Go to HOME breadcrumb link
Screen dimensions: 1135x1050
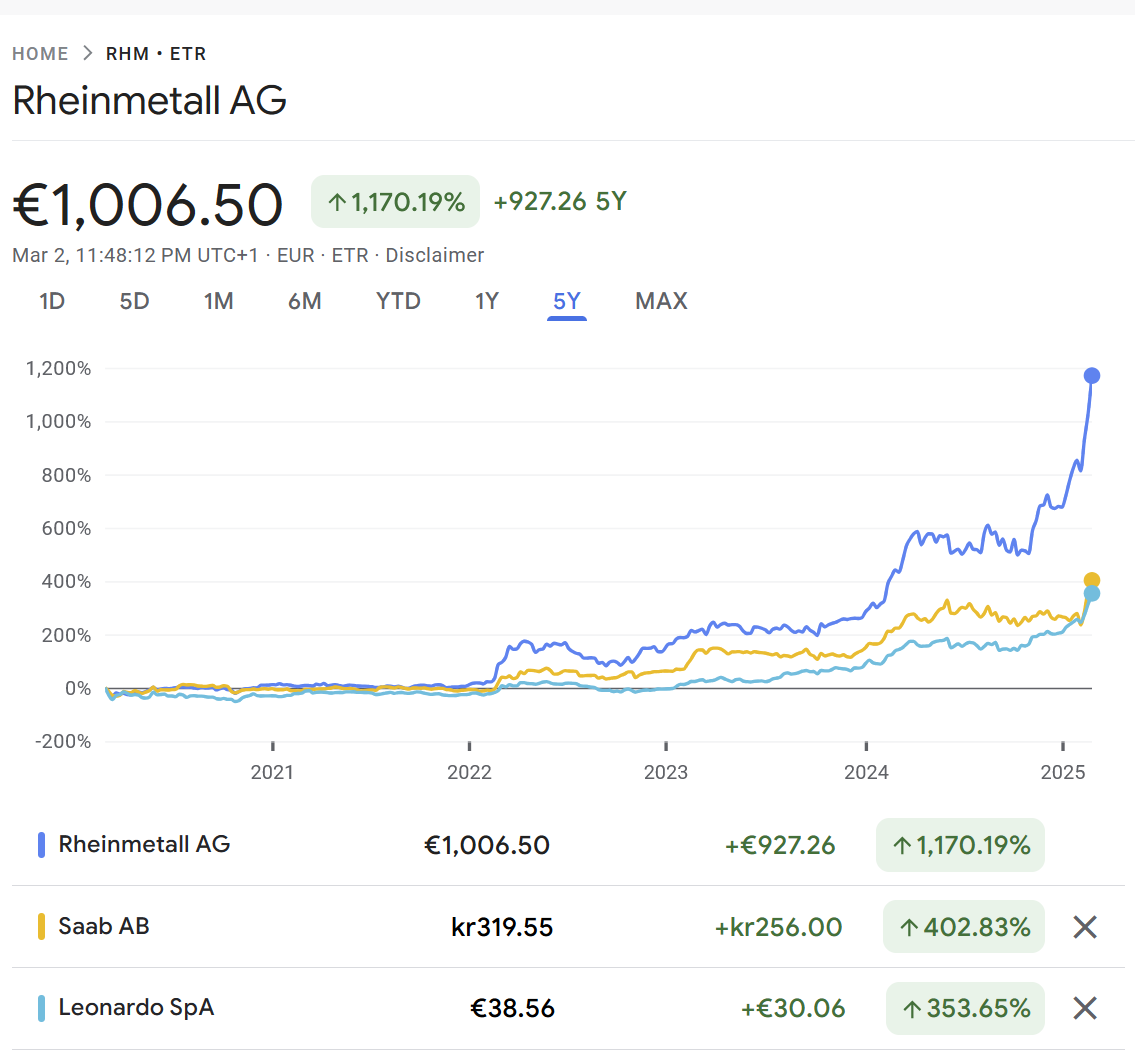pos(40,54)
